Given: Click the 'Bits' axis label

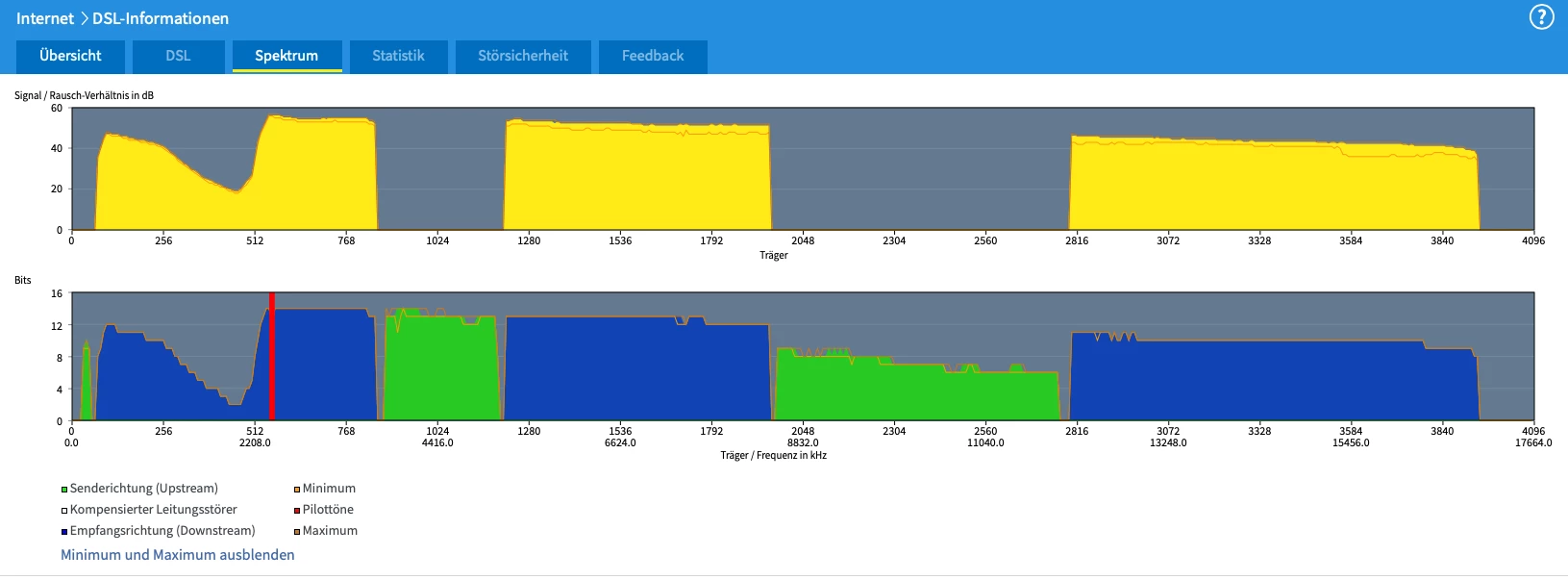Looking at the screenshot, I should click(x=22, y=280).
